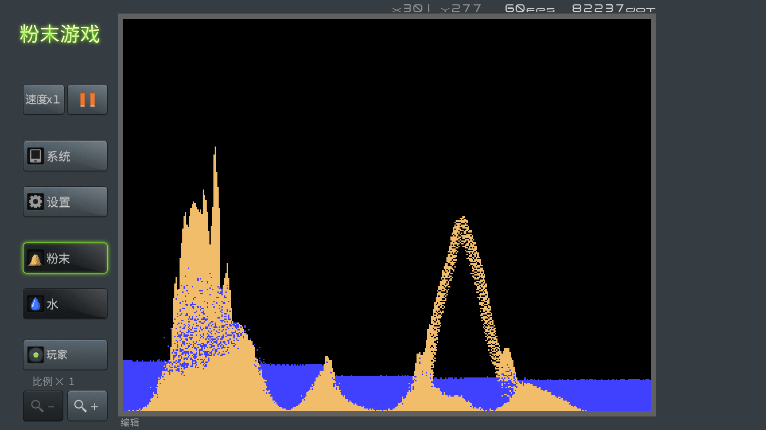Click the 粉末游戏 game title
The height and width of the screenshot is (430, 766).
pos(60,34)
